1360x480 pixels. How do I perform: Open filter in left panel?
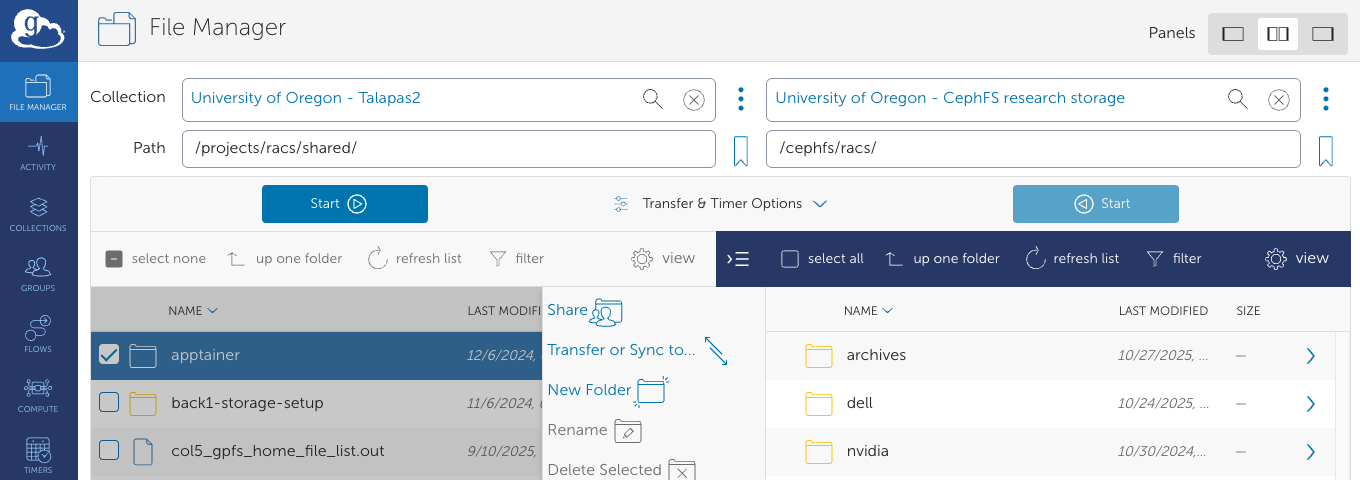click(x=517, y=259)
